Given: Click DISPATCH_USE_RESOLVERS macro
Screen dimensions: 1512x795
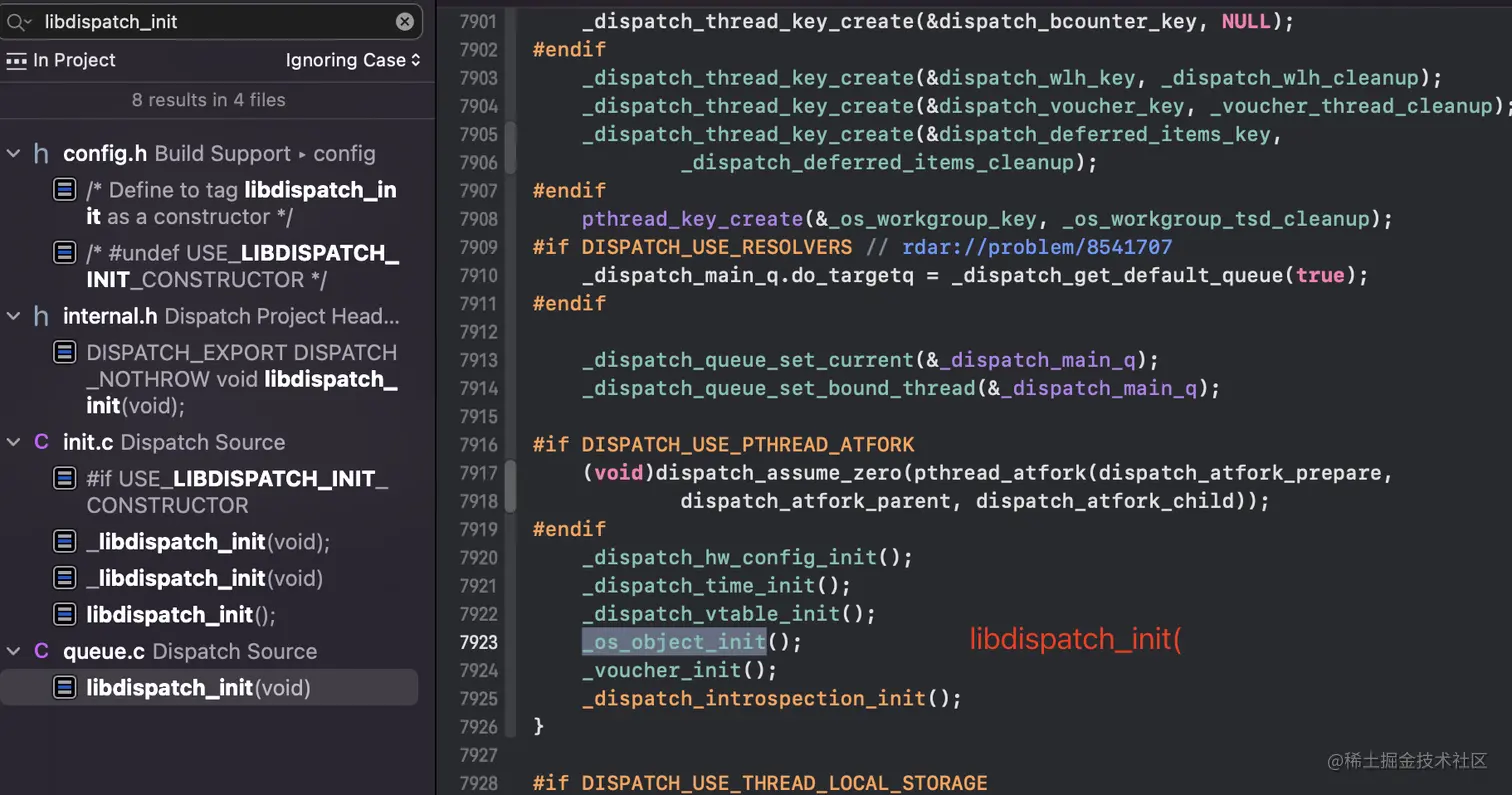Looking at the screenshot, I should tap(717, 247).
